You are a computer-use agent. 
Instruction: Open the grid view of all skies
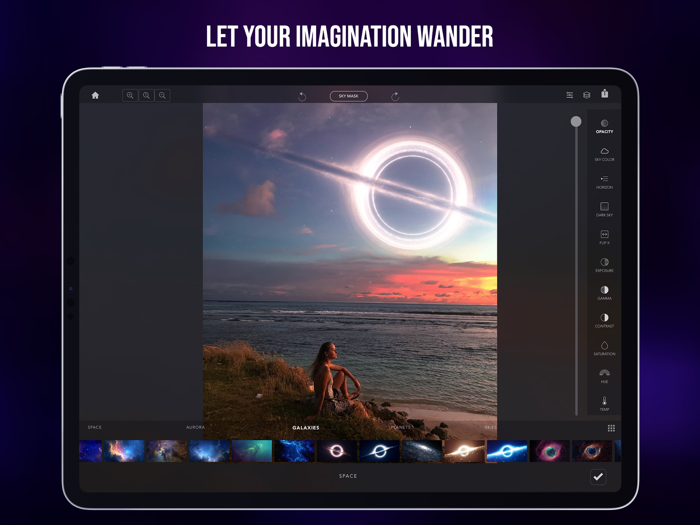tap(611, 428)
